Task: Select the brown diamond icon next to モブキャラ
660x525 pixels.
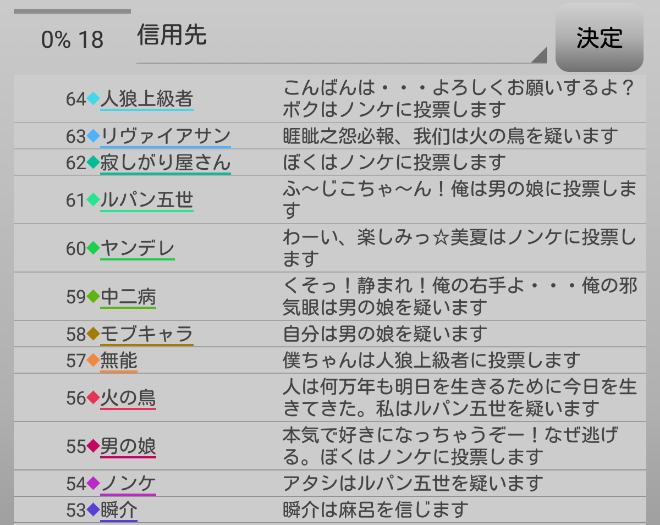Action: pyautogui.click(x=94, y=334)
